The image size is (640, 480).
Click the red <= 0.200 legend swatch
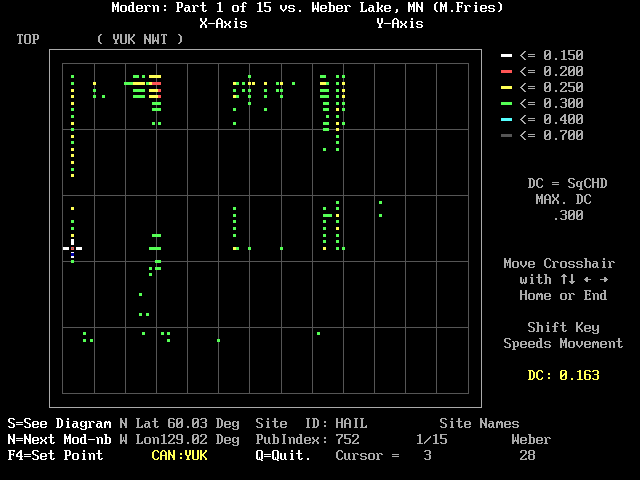pyautogui.click(x=506, y=71)
